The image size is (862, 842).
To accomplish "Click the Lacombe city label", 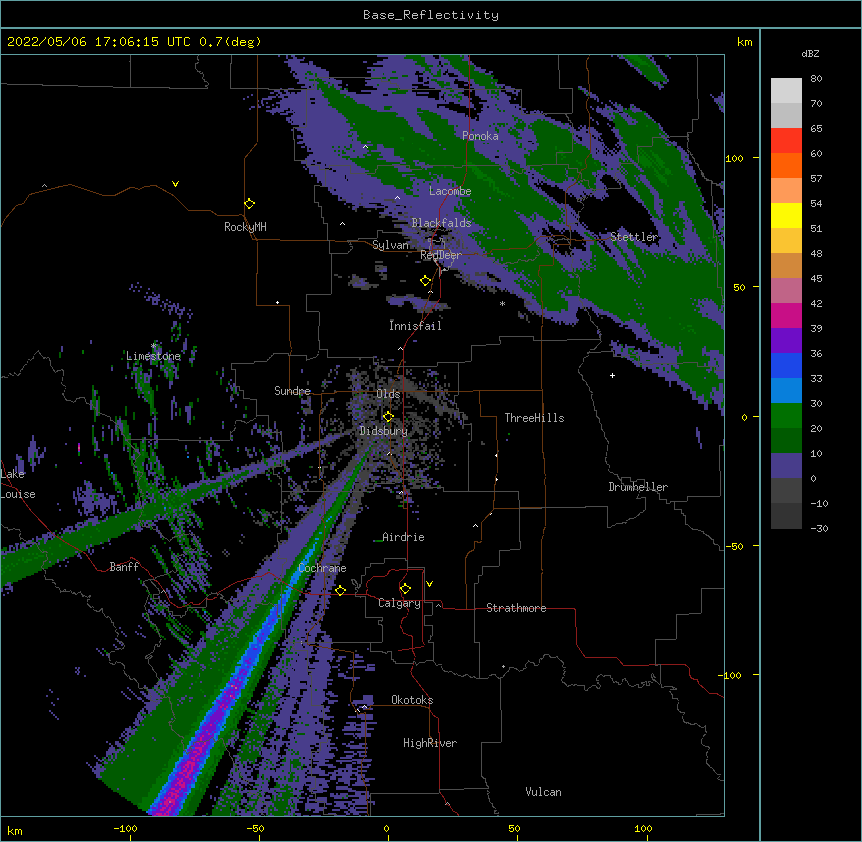I will 450,191.
